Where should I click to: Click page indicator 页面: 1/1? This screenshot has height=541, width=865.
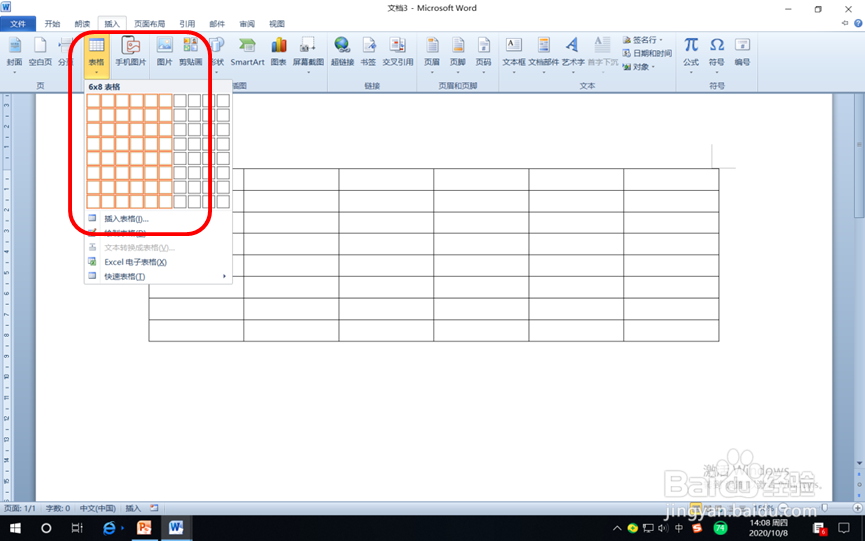[20, 508]
